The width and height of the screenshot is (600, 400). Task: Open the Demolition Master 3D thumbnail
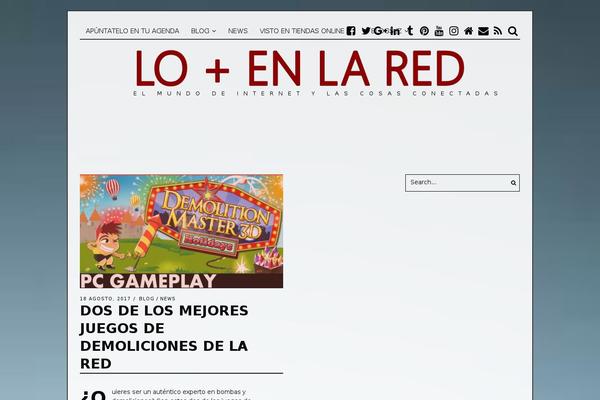181,231
